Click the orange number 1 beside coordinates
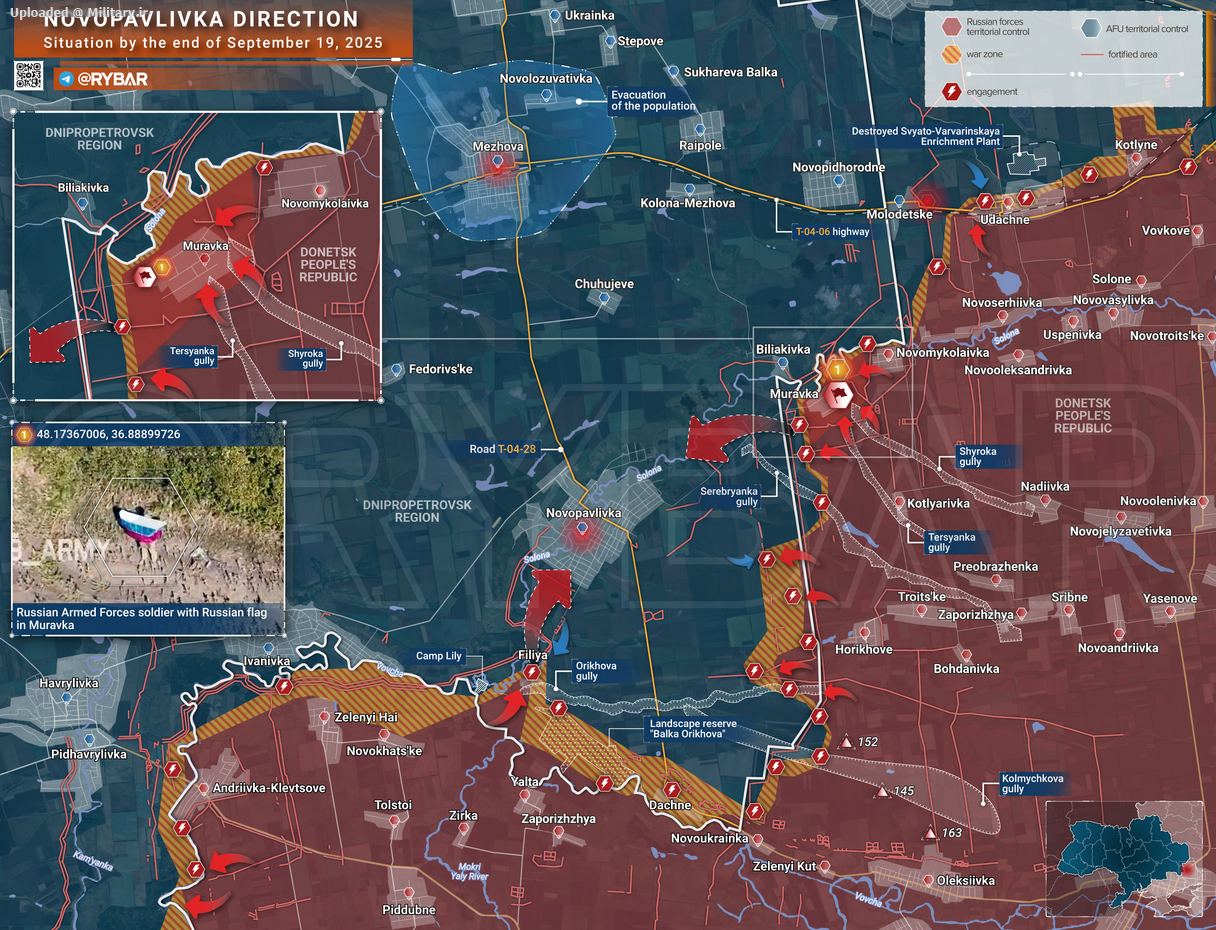1216x930 pixels. pos(24,434)
